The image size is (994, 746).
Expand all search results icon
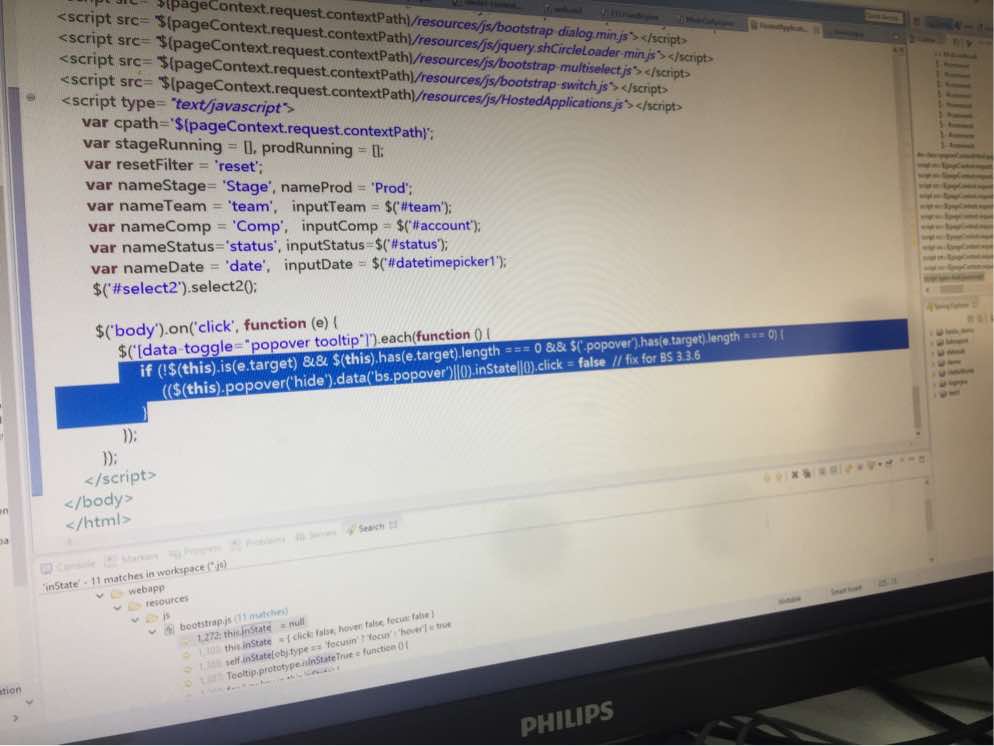point(822,470)
